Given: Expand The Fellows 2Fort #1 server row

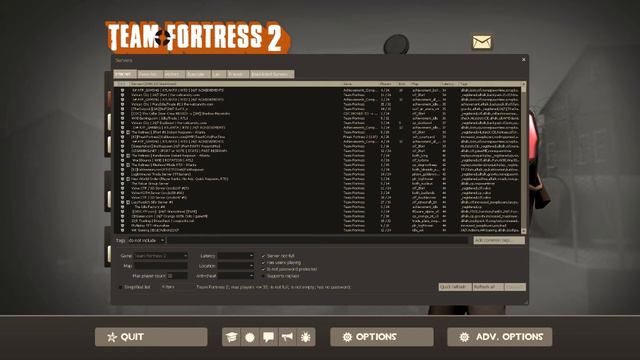Looking at the screenshot, I should [128, 132].
